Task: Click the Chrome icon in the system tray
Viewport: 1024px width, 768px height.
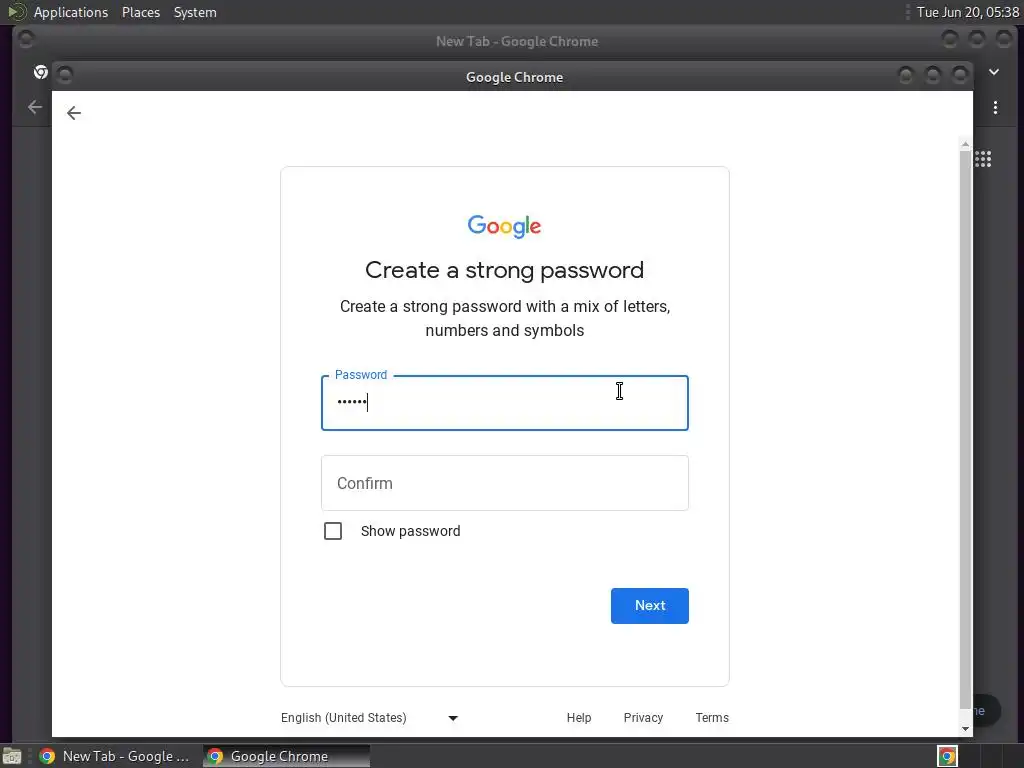Action: (x=947, y=756)
